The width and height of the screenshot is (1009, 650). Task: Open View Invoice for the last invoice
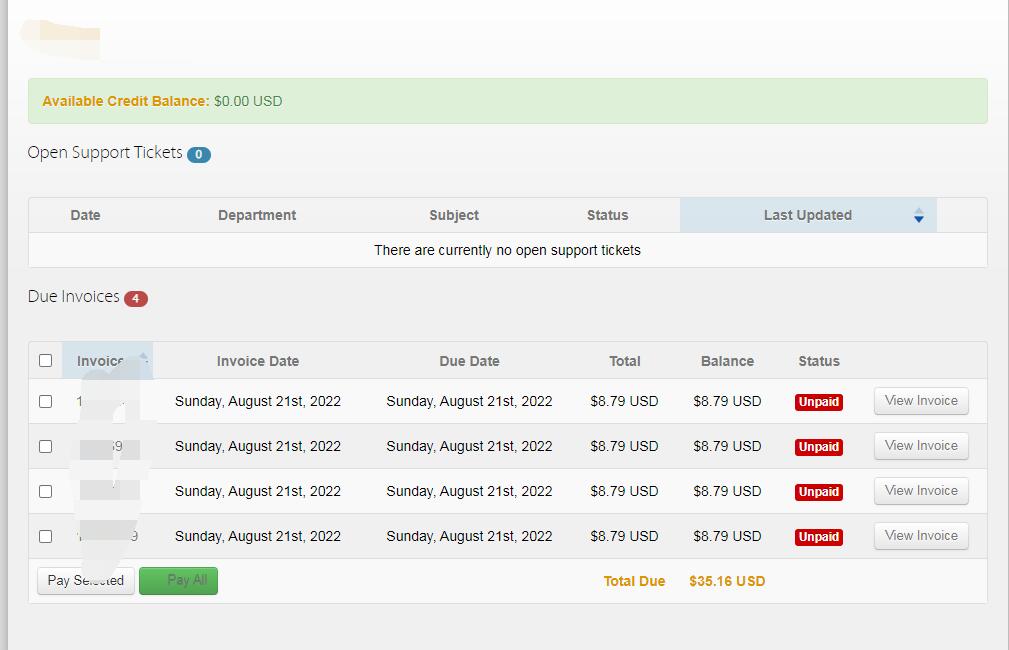coord(921,536)
